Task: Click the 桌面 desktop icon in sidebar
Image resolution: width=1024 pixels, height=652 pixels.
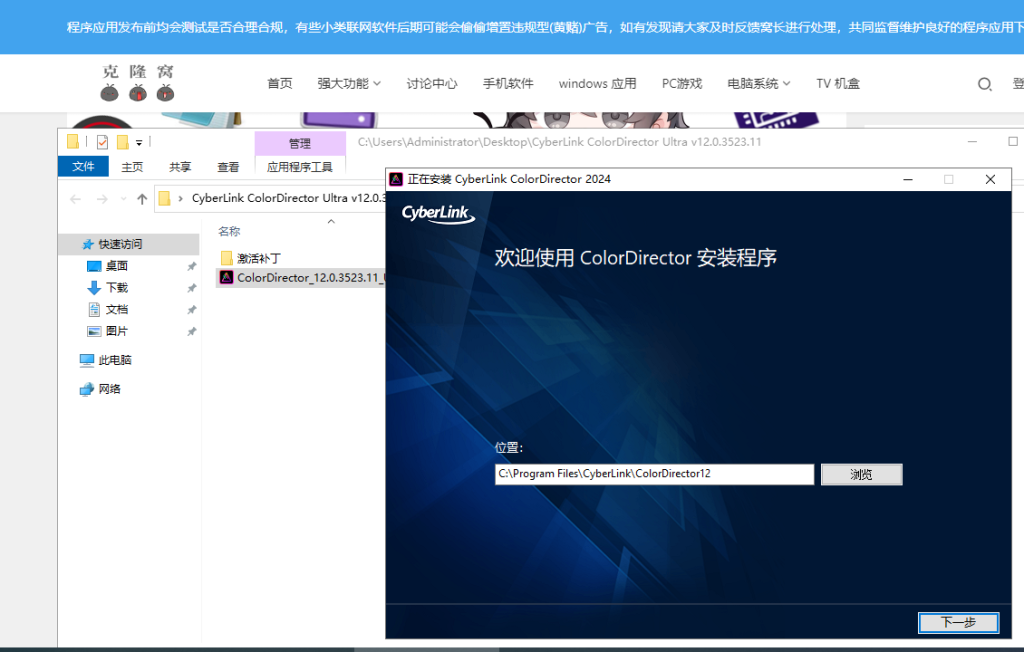Action: click(x=94, y=266)
